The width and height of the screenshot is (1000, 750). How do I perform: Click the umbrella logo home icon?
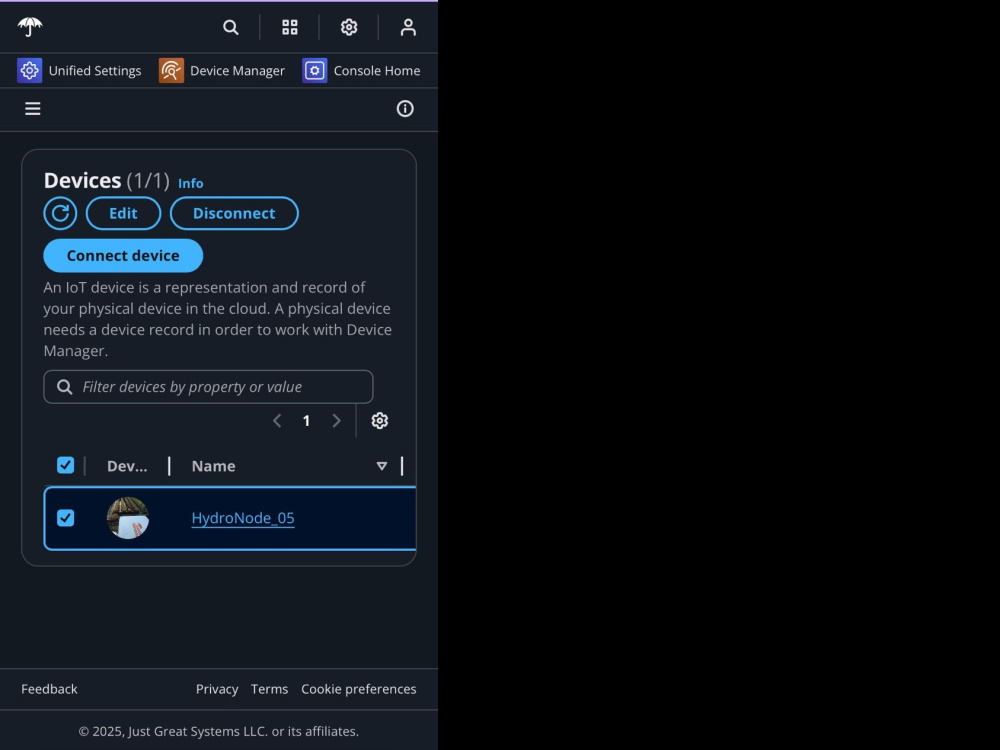click(x=30, y=27)
